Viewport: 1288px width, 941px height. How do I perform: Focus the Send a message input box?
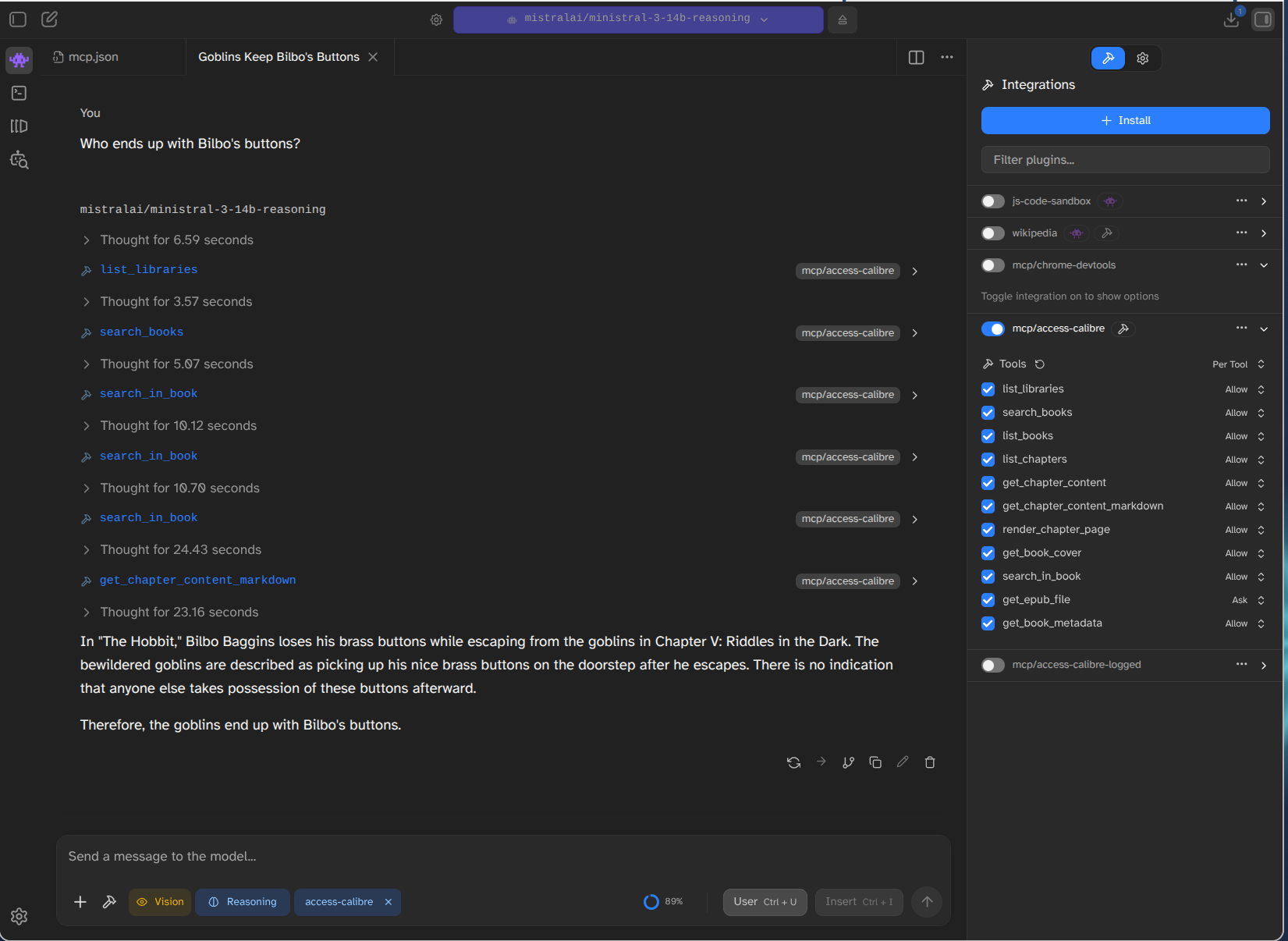(x=503, y=857)
